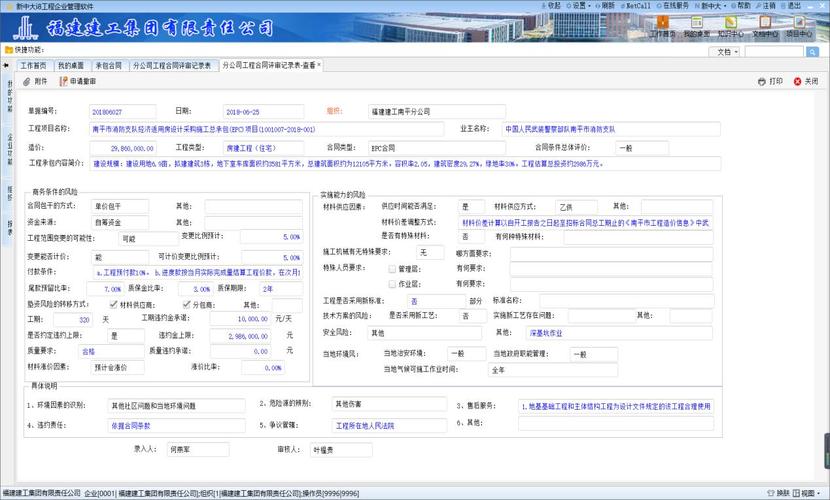
Task: Switch to the 分公司工程合同评审记录表 tab
Action: (x=172, y=66)
